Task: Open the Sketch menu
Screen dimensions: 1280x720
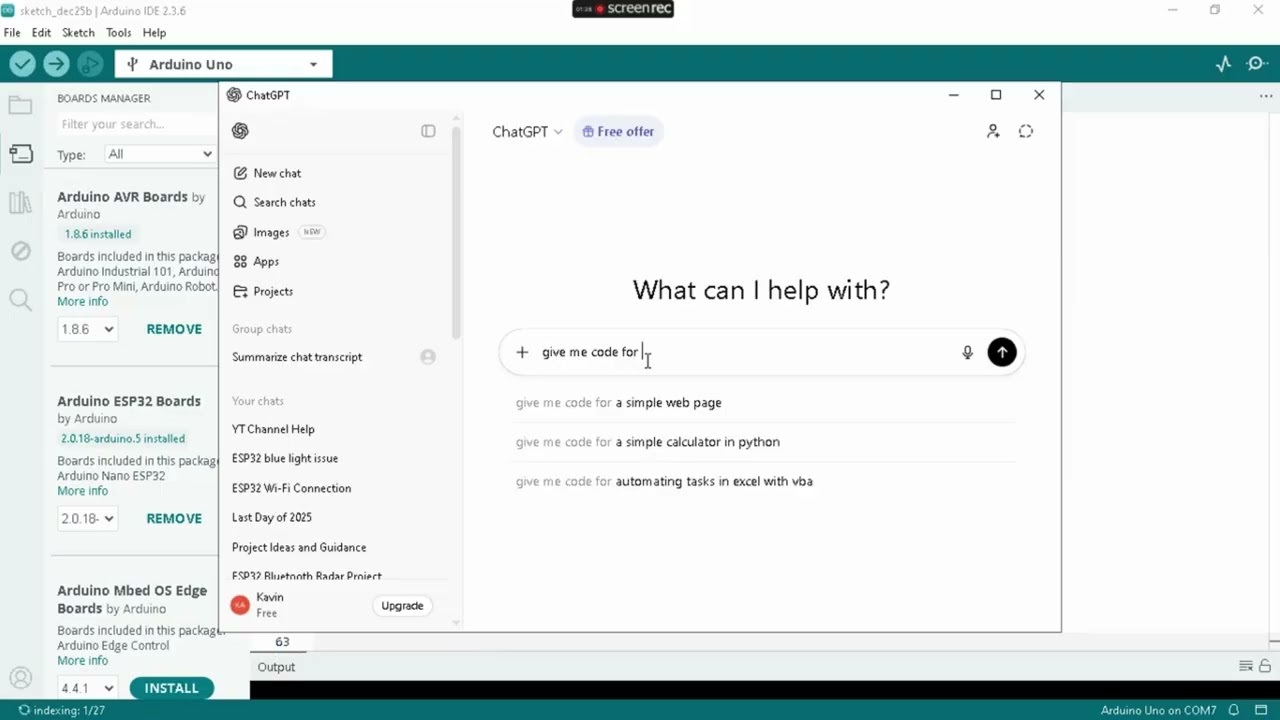Action: [78, 33]
